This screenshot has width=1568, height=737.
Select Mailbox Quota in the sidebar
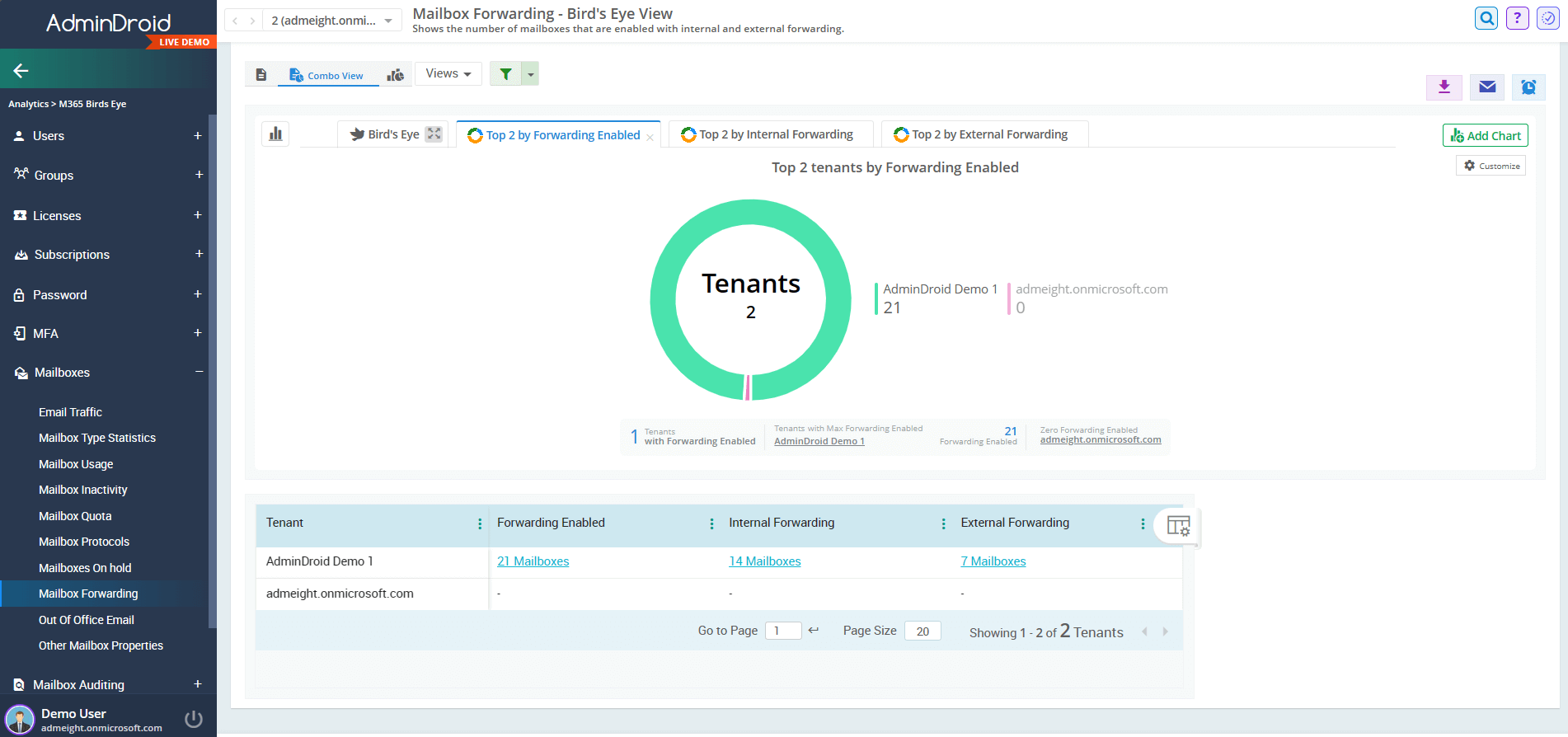click(75, 516)
